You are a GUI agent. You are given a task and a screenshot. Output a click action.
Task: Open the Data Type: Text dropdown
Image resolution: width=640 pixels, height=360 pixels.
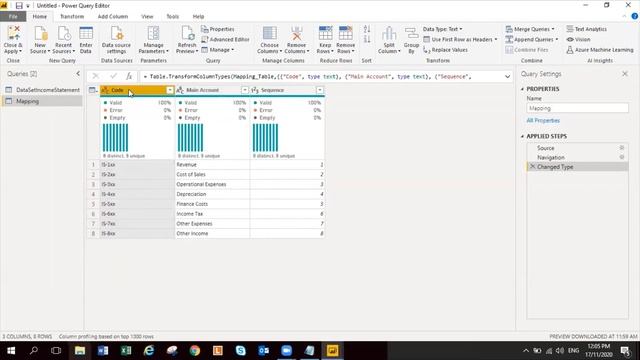click(x=442, y=29)
